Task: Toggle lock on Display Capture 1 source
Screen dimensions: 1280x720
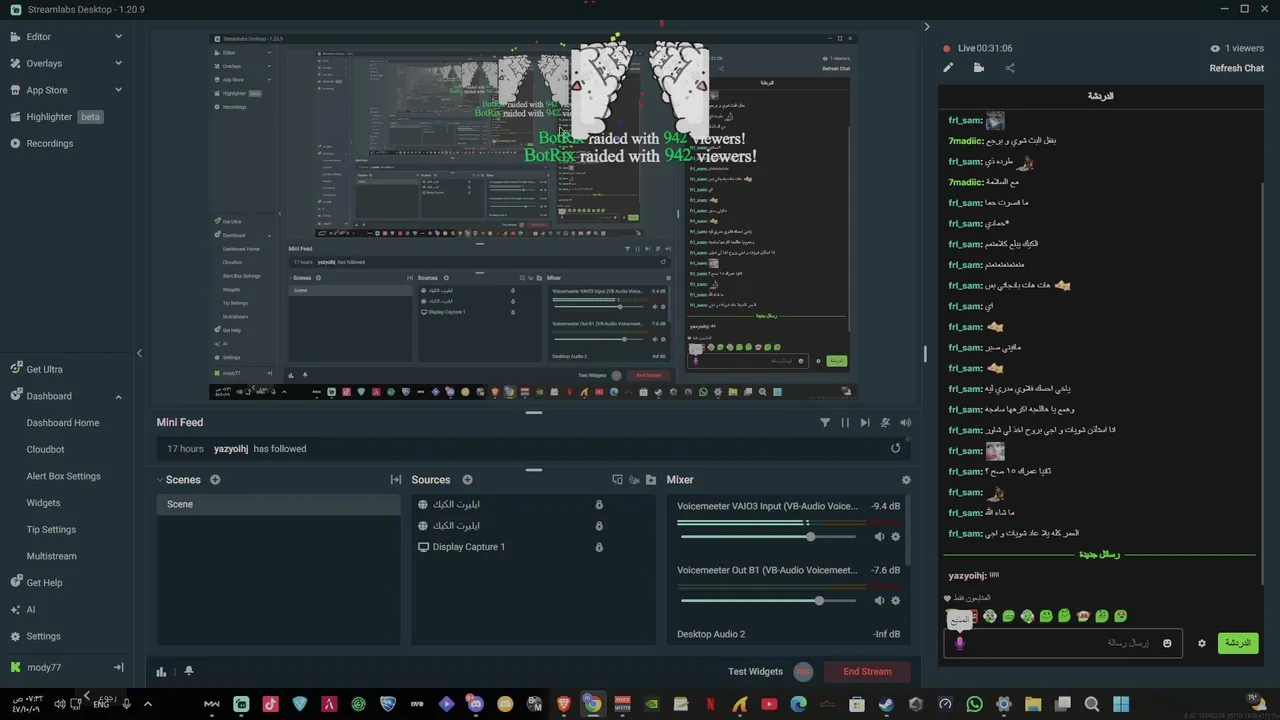Action: tap(599, 547)
